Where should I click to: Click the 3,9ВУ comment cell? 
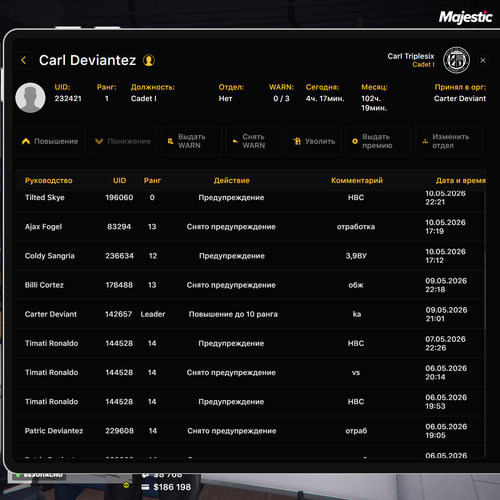[x=356, y=256]
